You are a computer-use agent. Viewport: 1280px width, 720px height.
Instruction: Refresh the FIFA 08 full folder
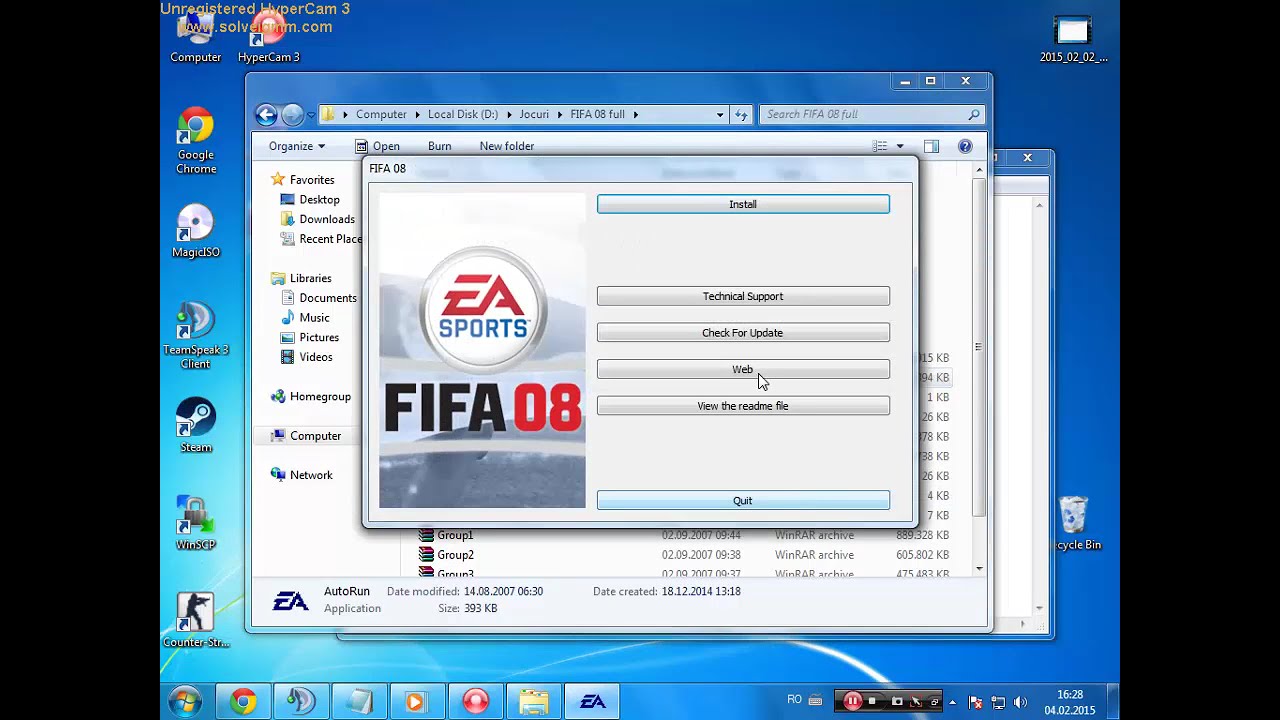click(x=741, y=115)
